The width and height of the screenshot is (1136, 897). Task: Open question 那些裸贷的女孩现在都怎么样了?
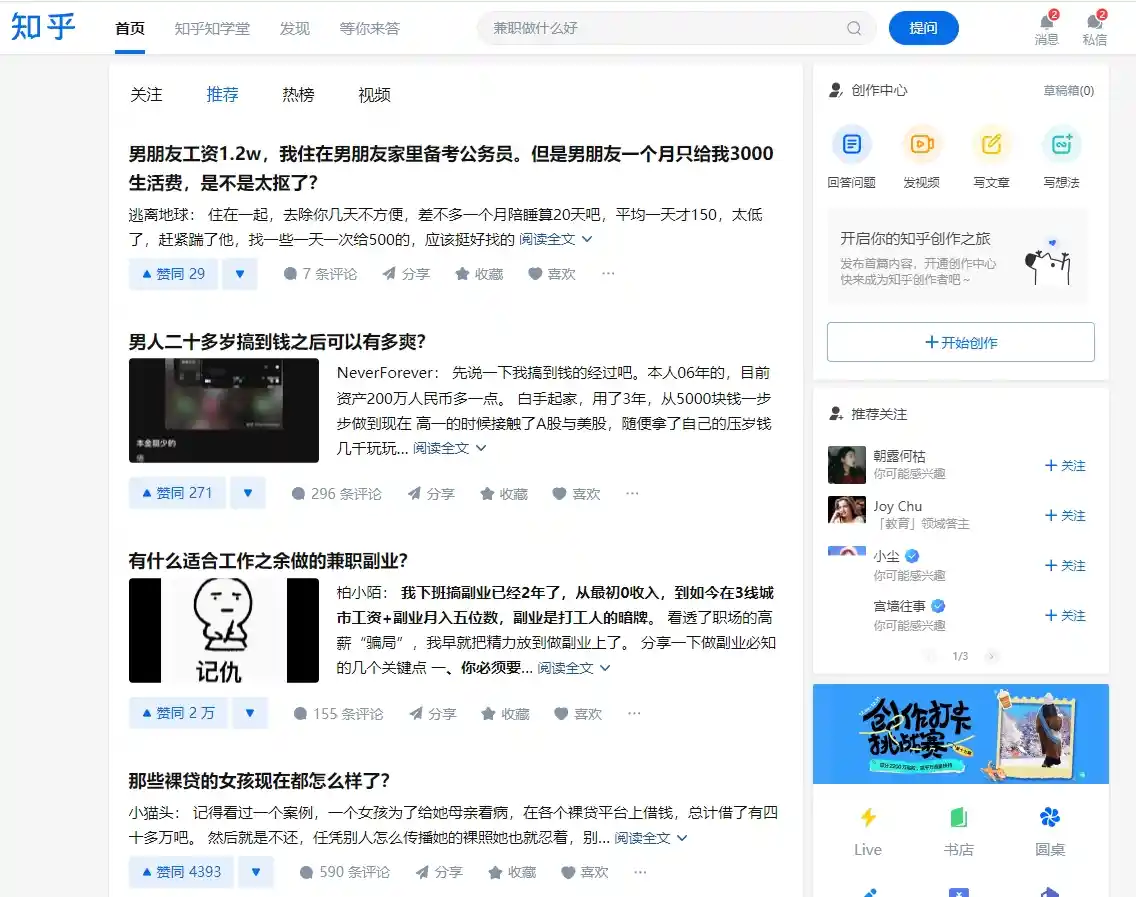(259, 780)
